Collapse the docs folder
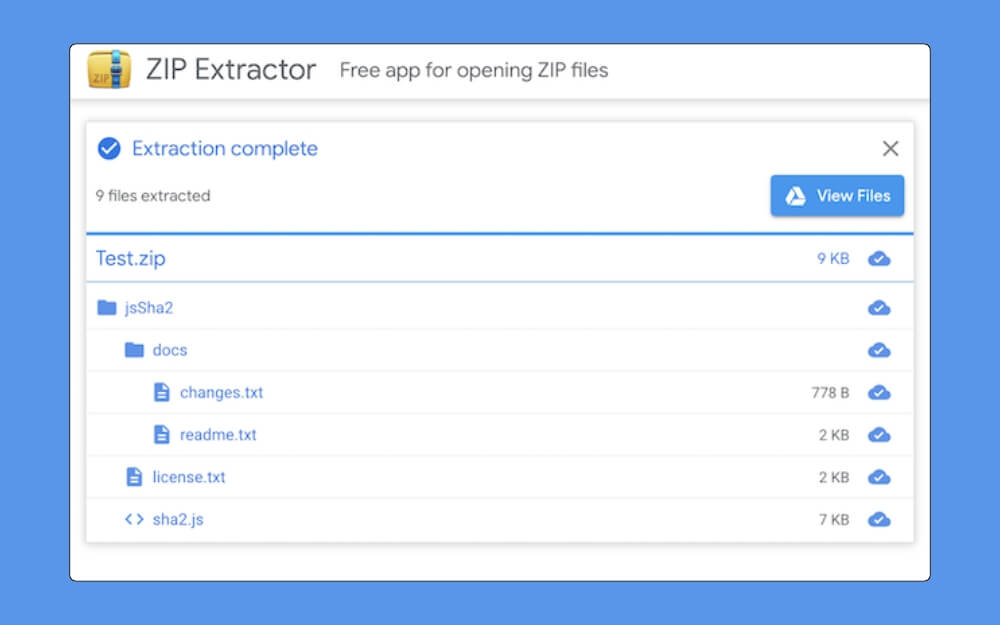1000x625 pixels. click(170, 350)
